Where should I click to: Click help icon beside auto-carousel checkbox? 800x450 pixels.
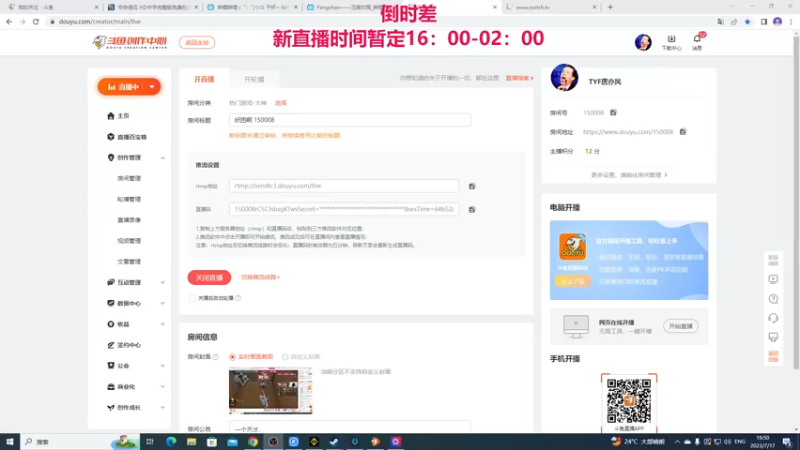coord(238,298)
